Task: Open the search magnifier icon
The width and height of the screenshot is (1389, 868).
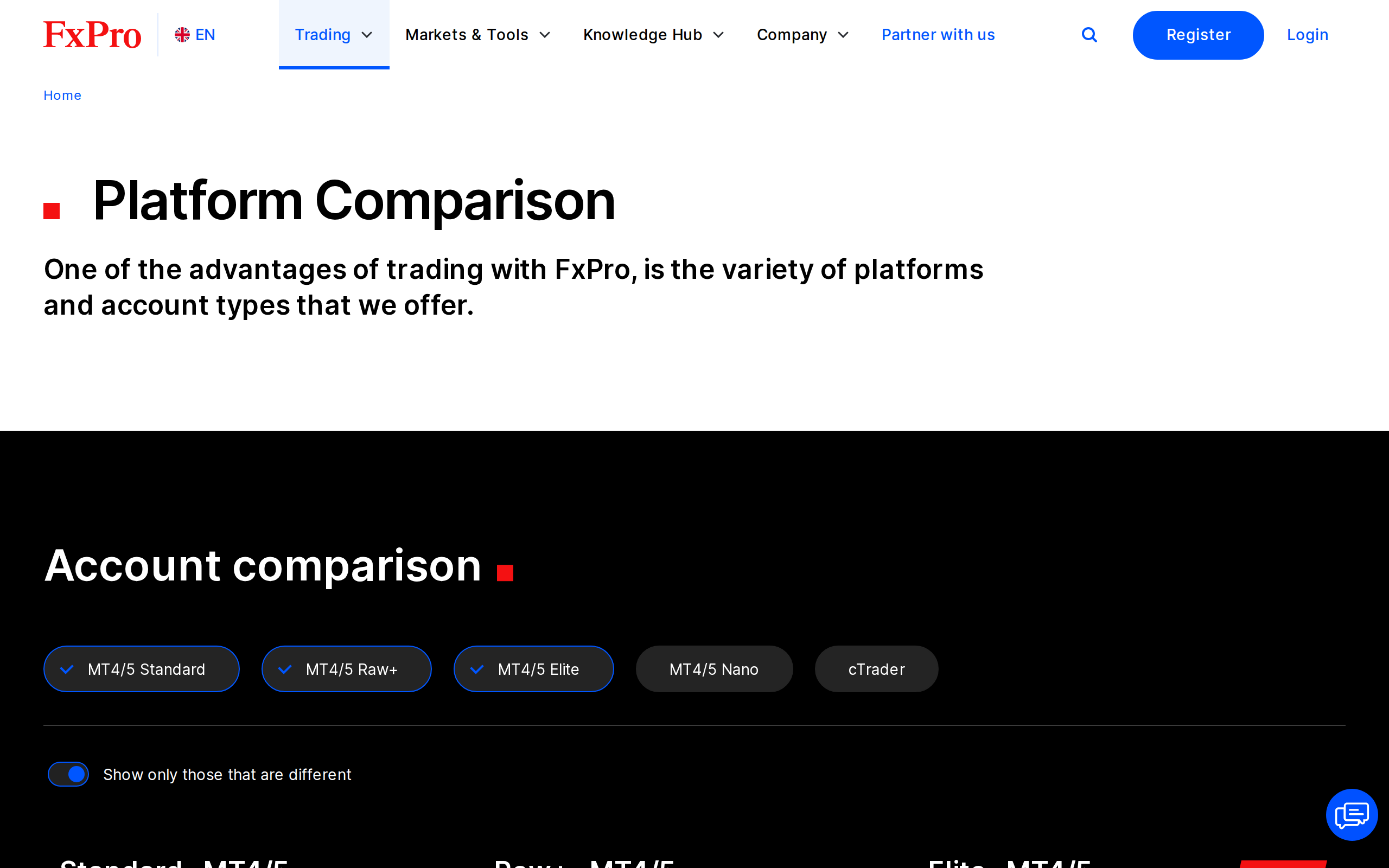Action: tap(1089, 35)
